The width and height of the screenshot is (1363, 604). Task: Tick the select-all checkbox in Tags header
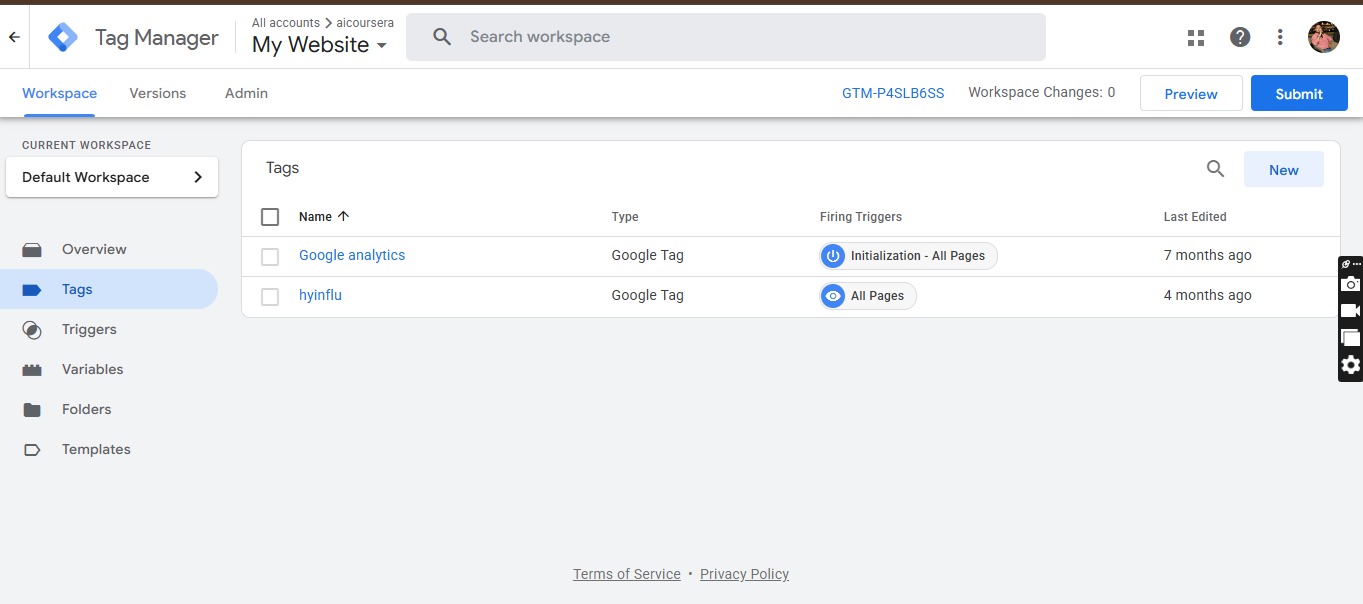270,217
